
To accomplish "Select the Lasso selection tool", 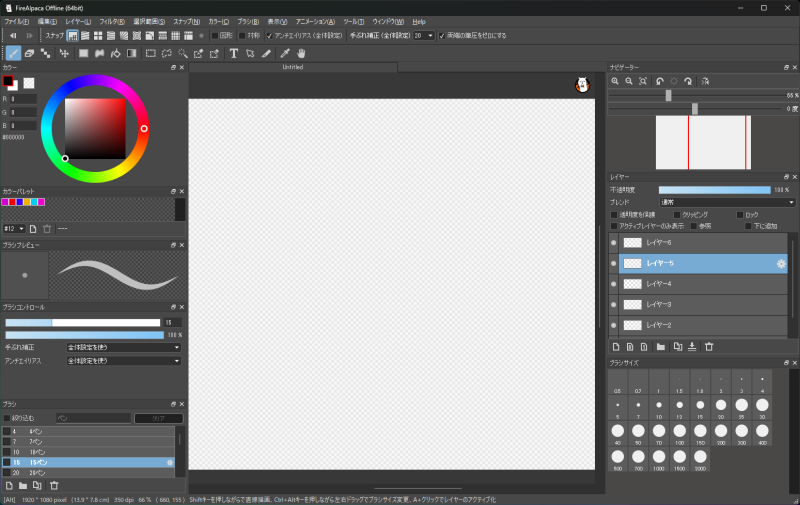I will coord(167,53).
